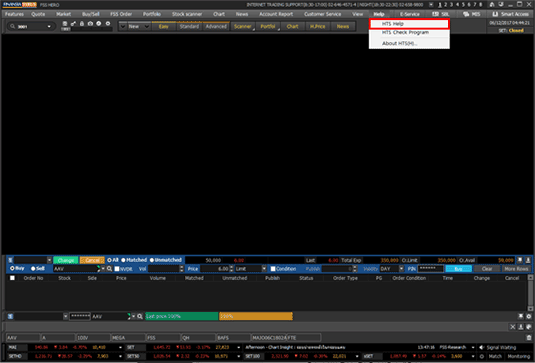Image resolution: width=535 pixels, height=363 pixels.
Task: Click the padlock lock icon in toolbar
Action: tap(82, 24)
